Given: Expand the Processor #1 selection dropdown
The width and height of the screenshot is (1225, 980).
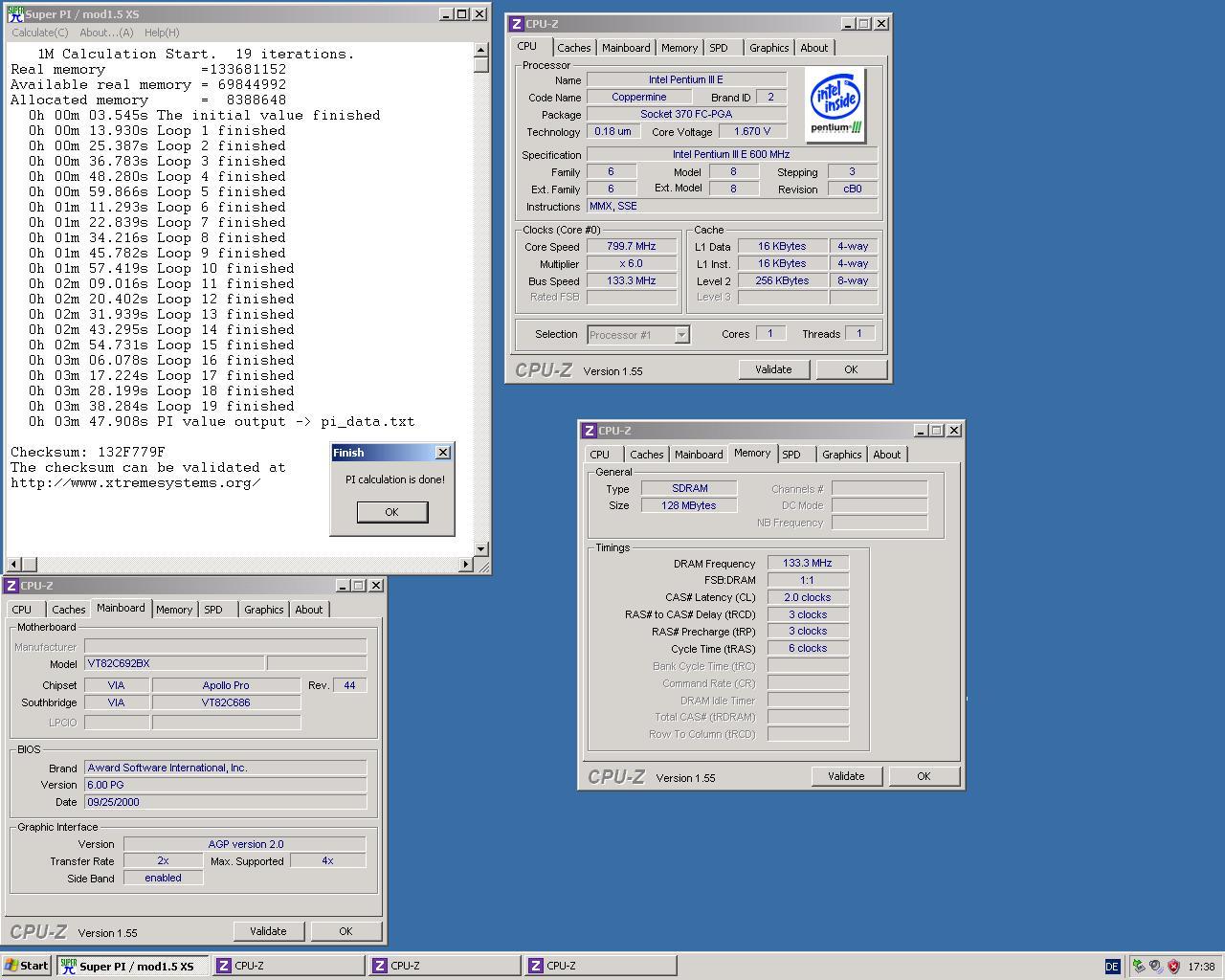Looking at the screenshot, I should [x=681, y=335].
